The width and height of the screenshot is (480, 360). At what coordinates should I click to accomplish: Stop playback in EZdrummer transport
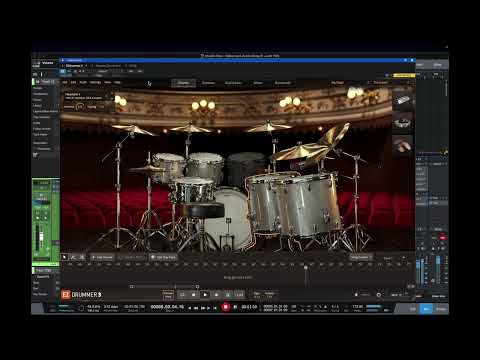click(193, 295)
